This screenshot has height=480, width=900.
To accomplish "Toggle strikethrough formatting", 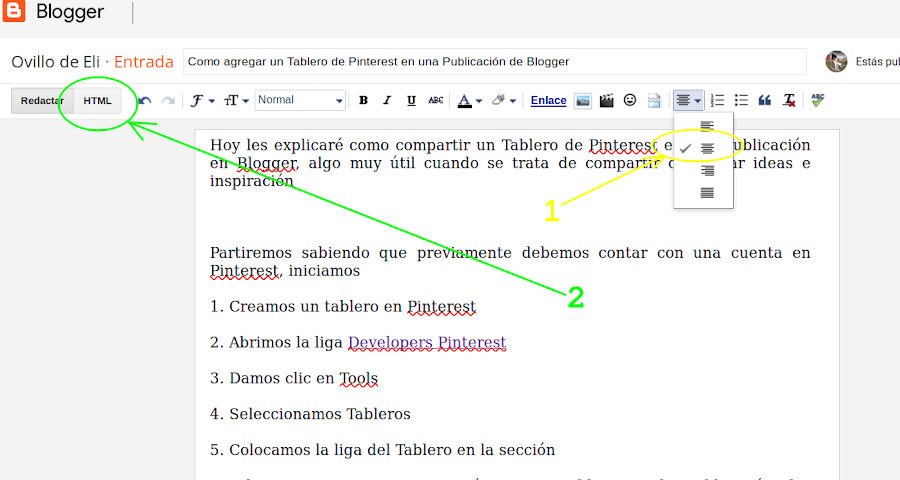I will [436, 100].
